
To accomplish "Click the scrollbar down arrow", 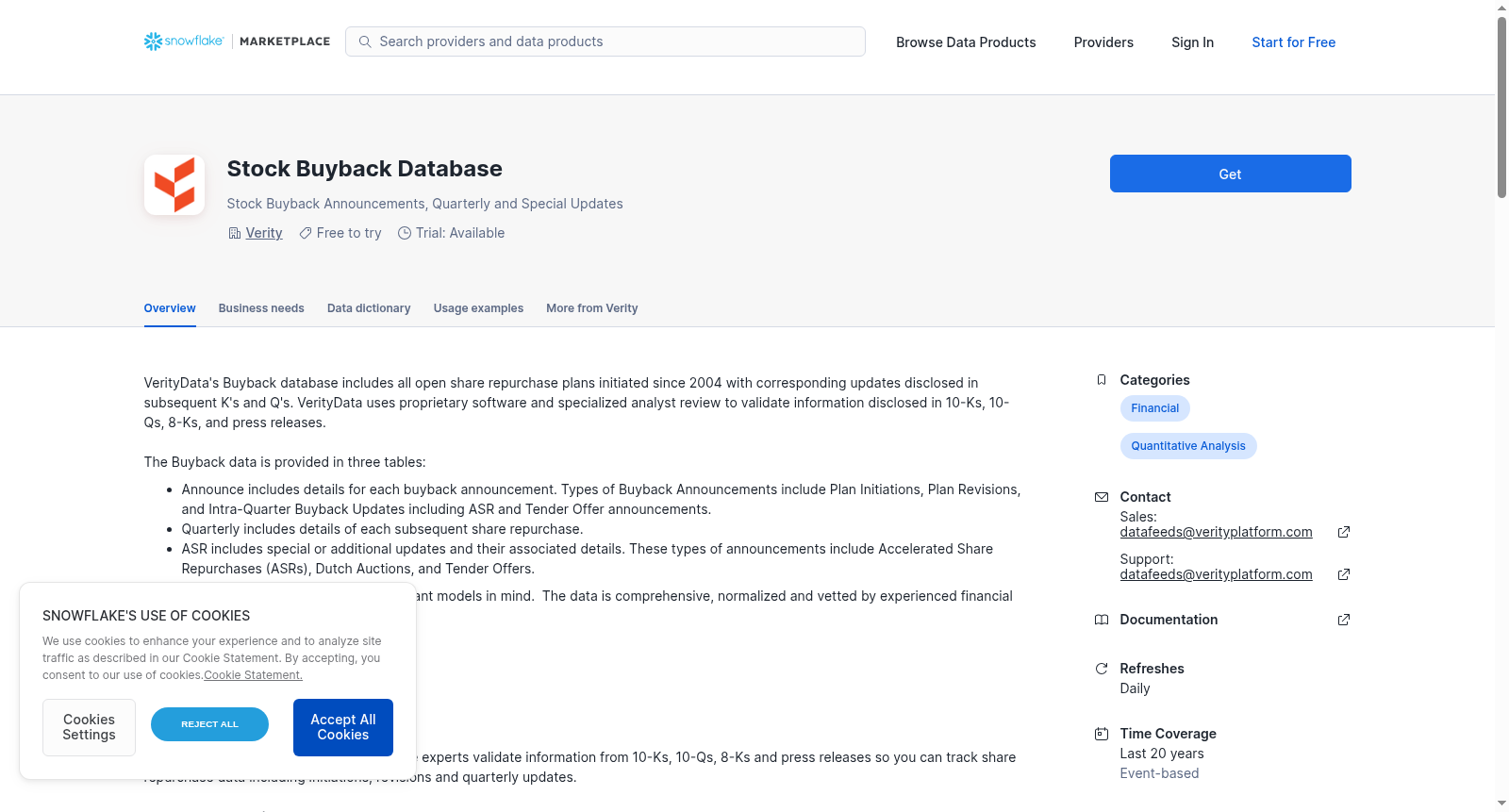I will 1501,804.
